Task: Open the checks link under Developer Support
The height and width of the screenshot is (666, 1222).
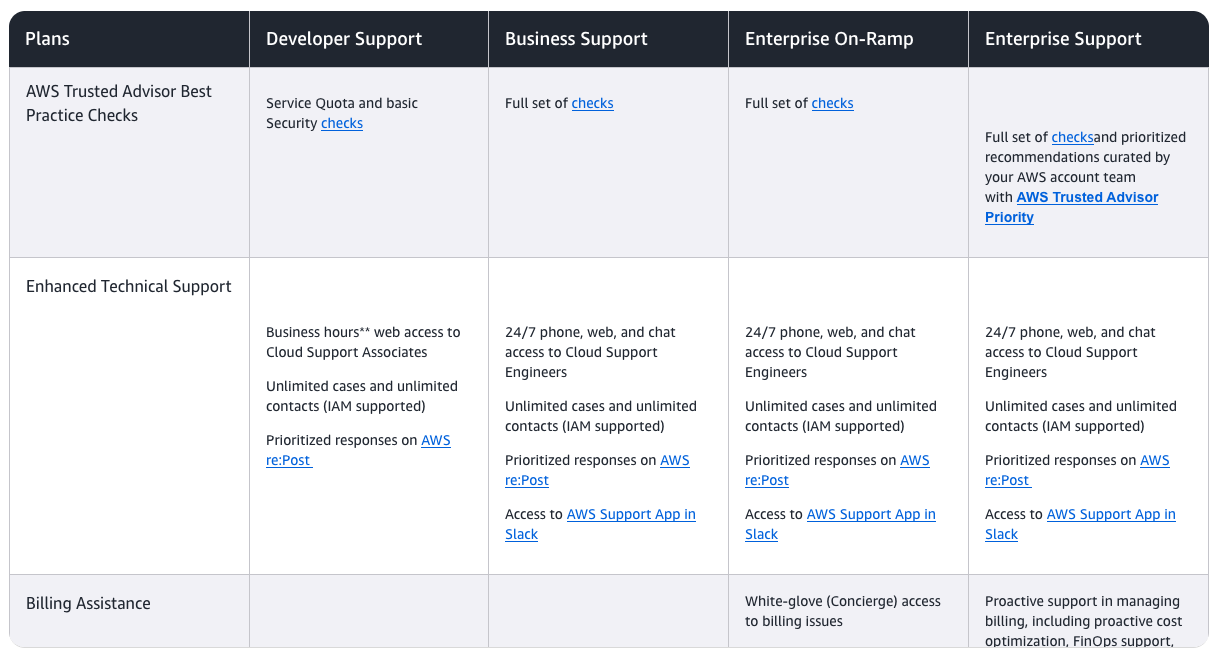Action: point(341,124)
